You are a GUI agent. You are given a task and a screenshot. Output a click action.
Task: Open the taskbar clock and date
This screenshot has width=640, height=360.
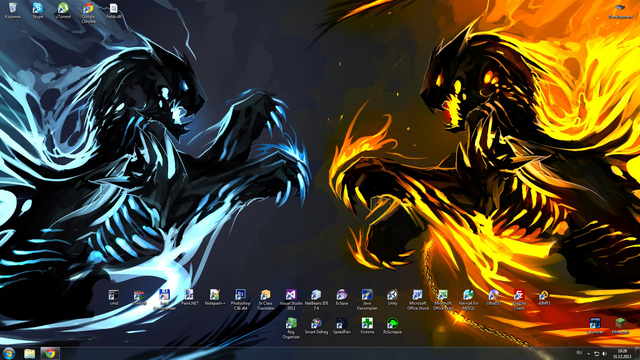tap(622, 354)
